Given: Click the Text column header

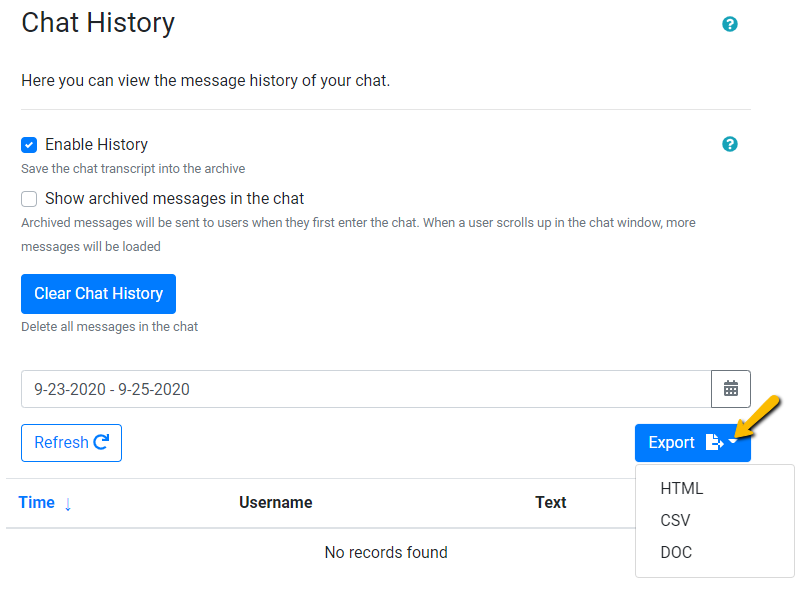Looking at the screenshot, I should tap(551, 503).
